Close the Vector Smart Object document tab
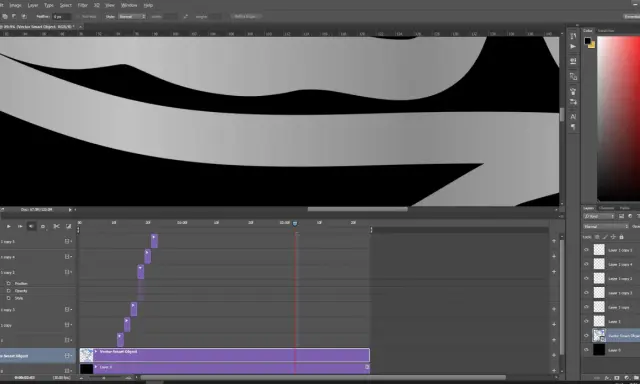This screenshot has width=640, height=384. click(80, 27)
